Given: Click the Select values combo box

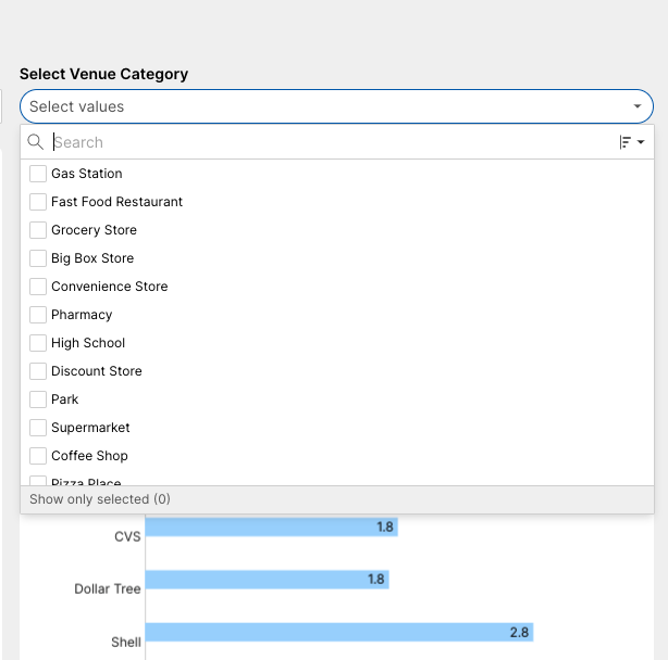Looking at the screenshot, I should coord(320,106).
